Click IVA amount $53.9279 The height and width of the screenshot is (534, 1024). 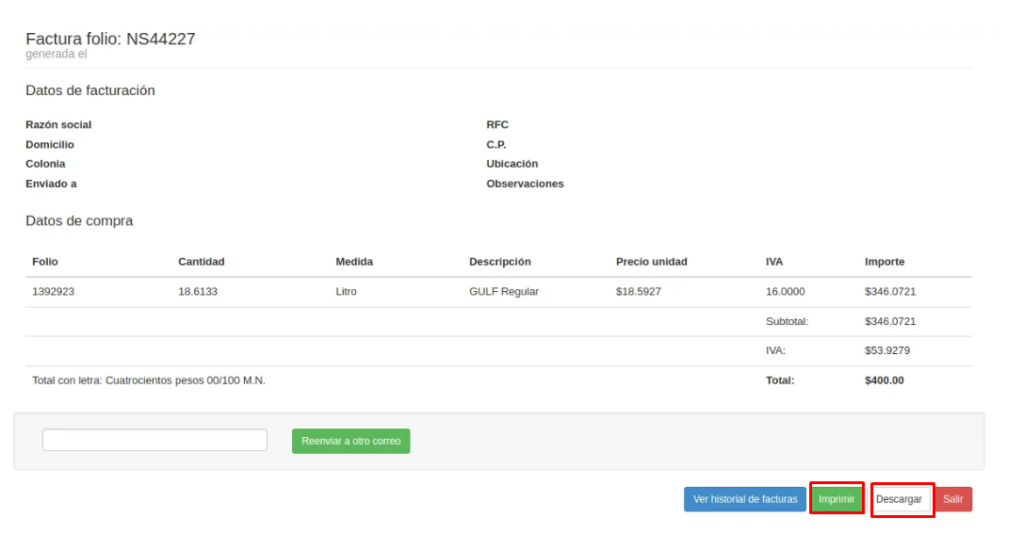coord(888,351)
